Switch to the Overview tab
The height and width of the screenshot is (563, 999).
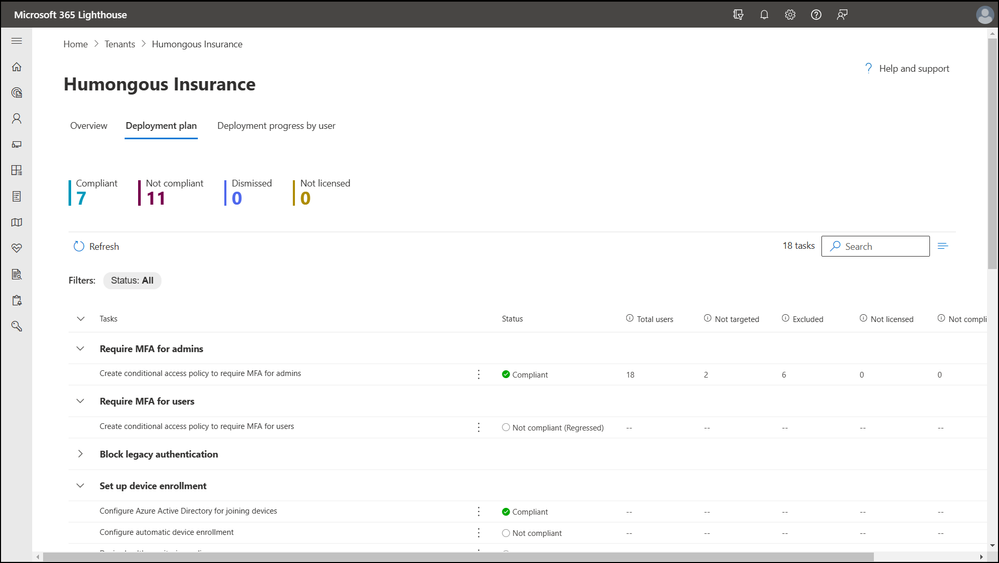coord(89,126)
